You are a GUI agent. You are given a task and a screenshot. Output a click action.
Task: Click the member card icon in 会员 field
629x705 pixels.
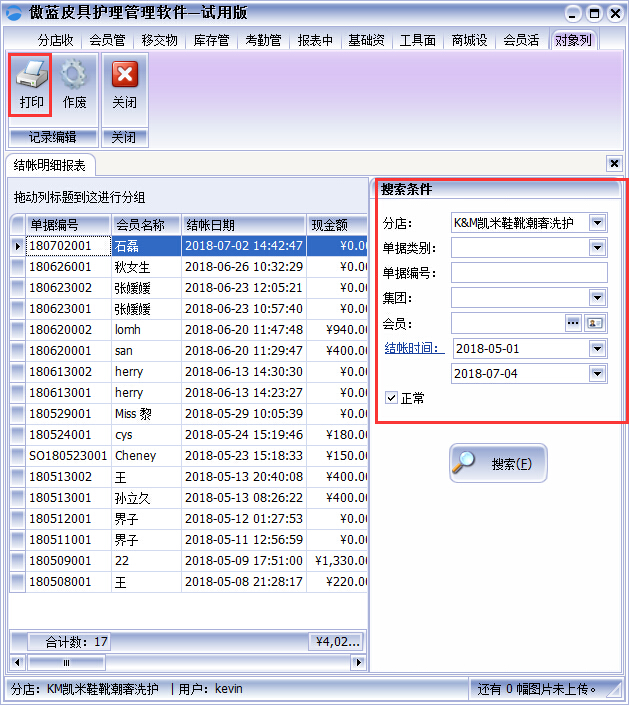[596, 323]
